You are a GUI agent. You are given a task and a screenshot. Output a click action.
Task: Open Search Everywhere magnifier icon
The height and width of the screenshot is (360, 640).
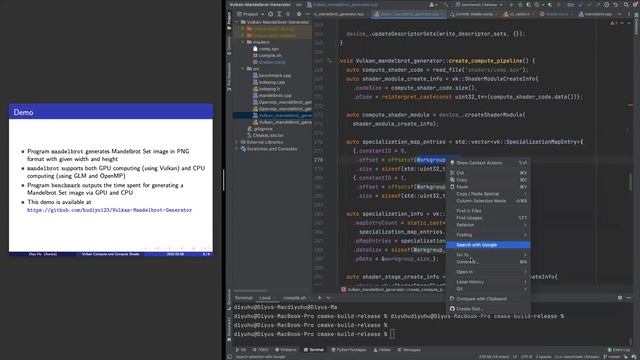coord(626,4)
